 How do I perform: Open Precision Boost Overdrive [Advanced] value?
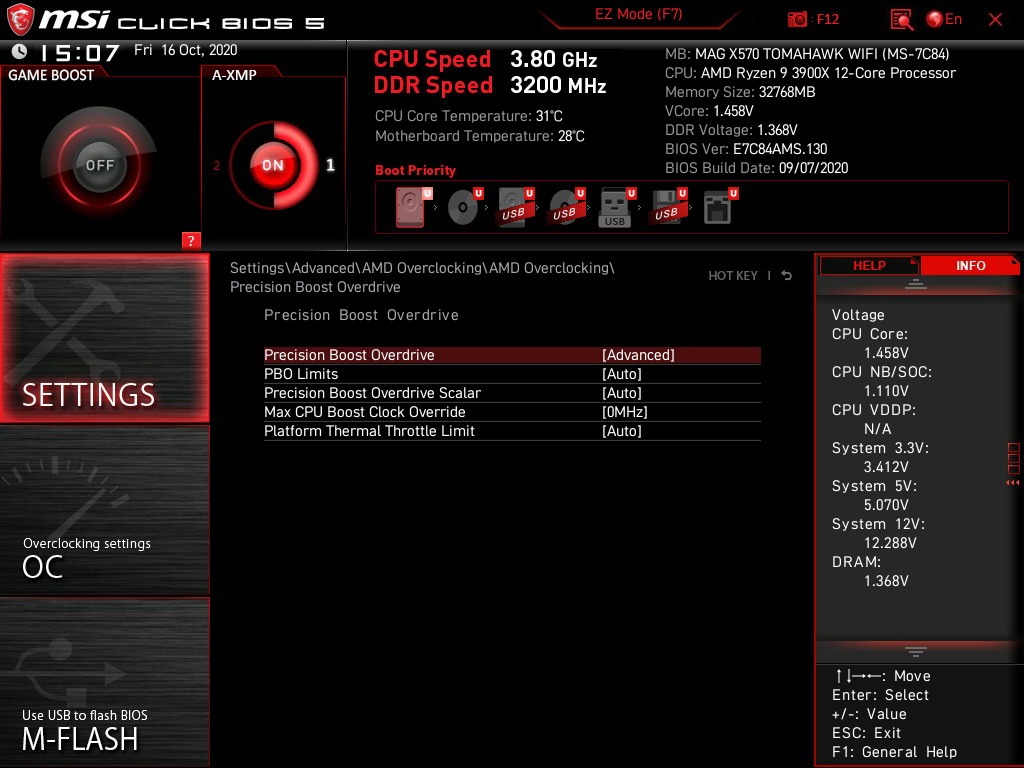[x=638, y=355]
